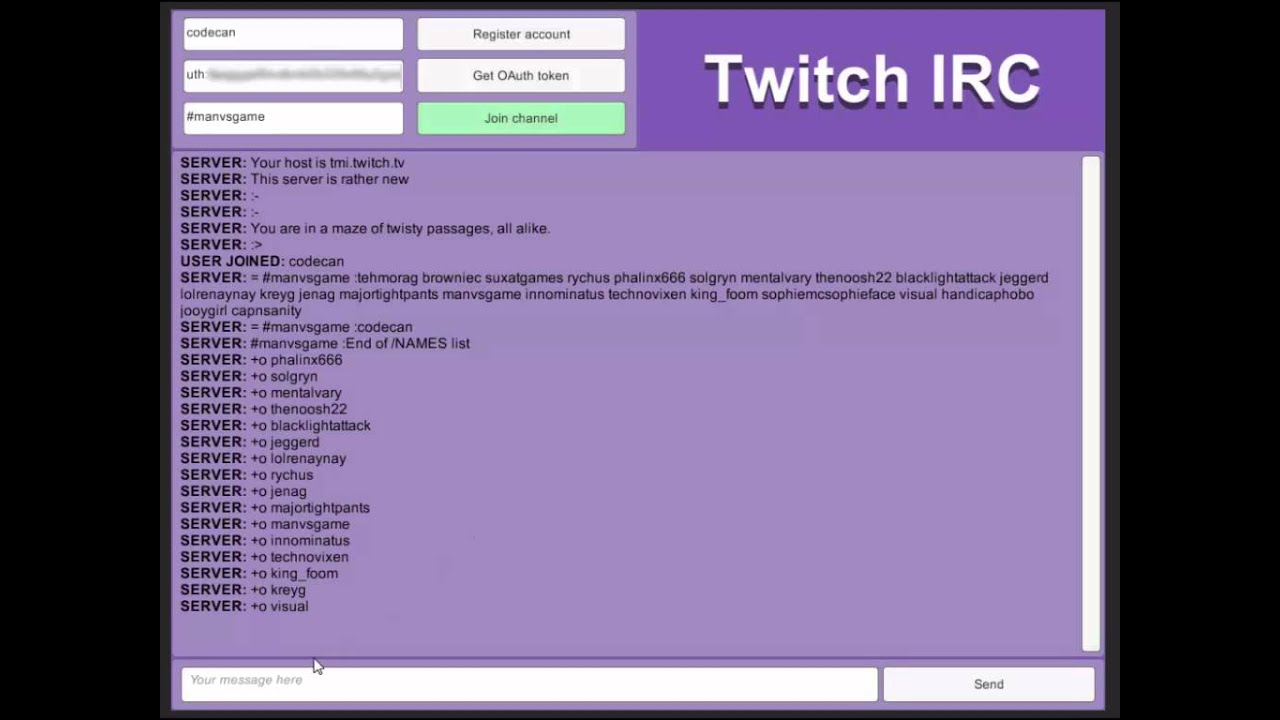This screenshot has width=1280, height=720.
Task: Click the '+o lolrenaynay' line
Action: (x=263, y=458)
